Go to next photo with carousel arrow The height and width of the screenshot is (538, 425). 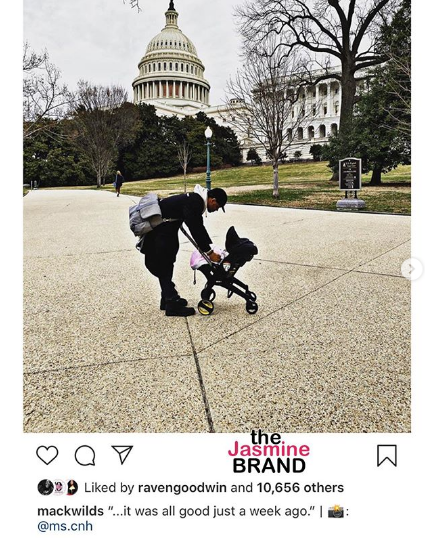(411, 269)
